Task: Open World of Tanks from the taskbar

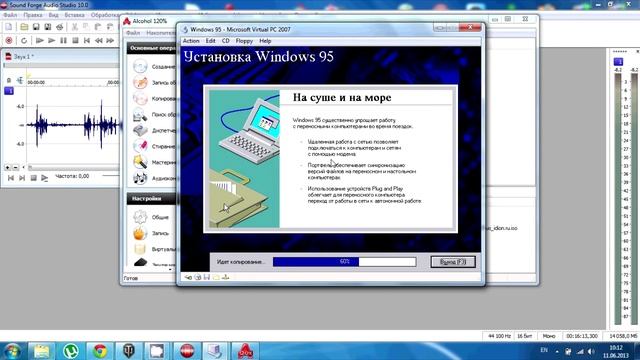Action: click(x=129, y=351)
